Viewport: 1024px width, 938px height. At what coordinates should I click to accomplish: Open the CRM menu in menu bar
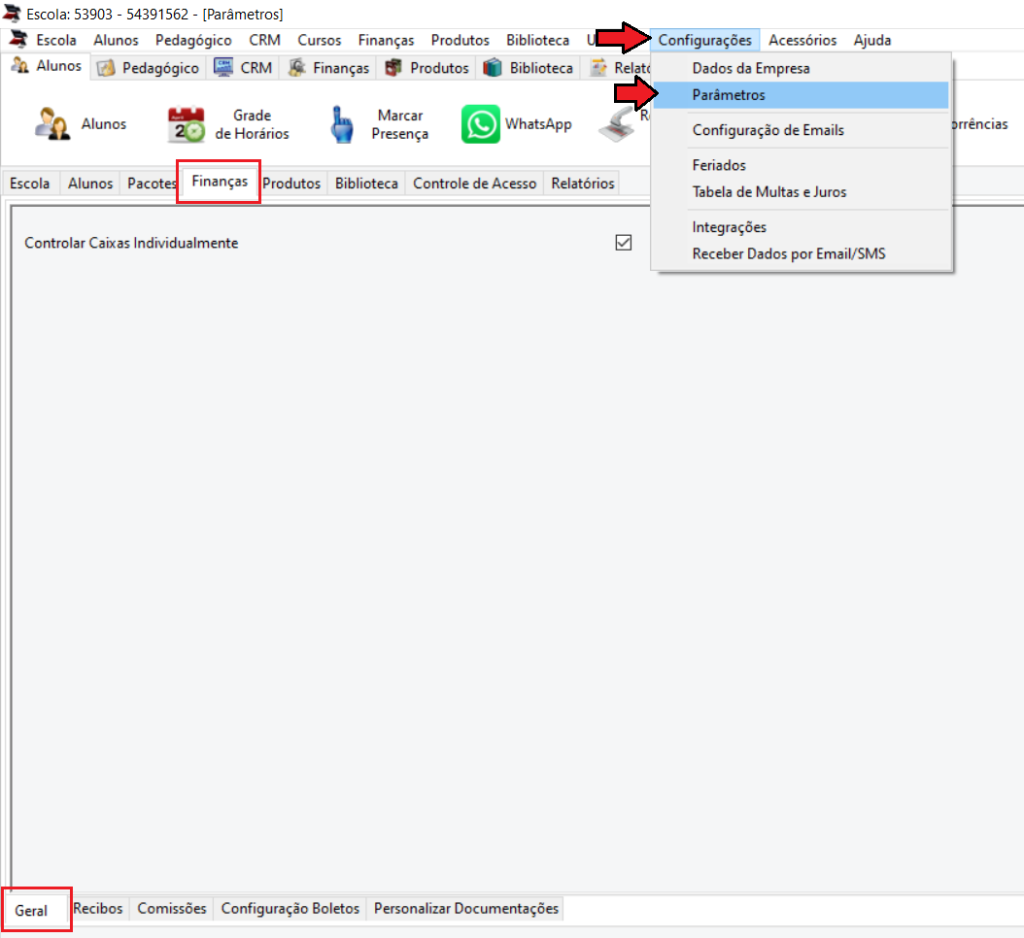click(x=264, y=40)
